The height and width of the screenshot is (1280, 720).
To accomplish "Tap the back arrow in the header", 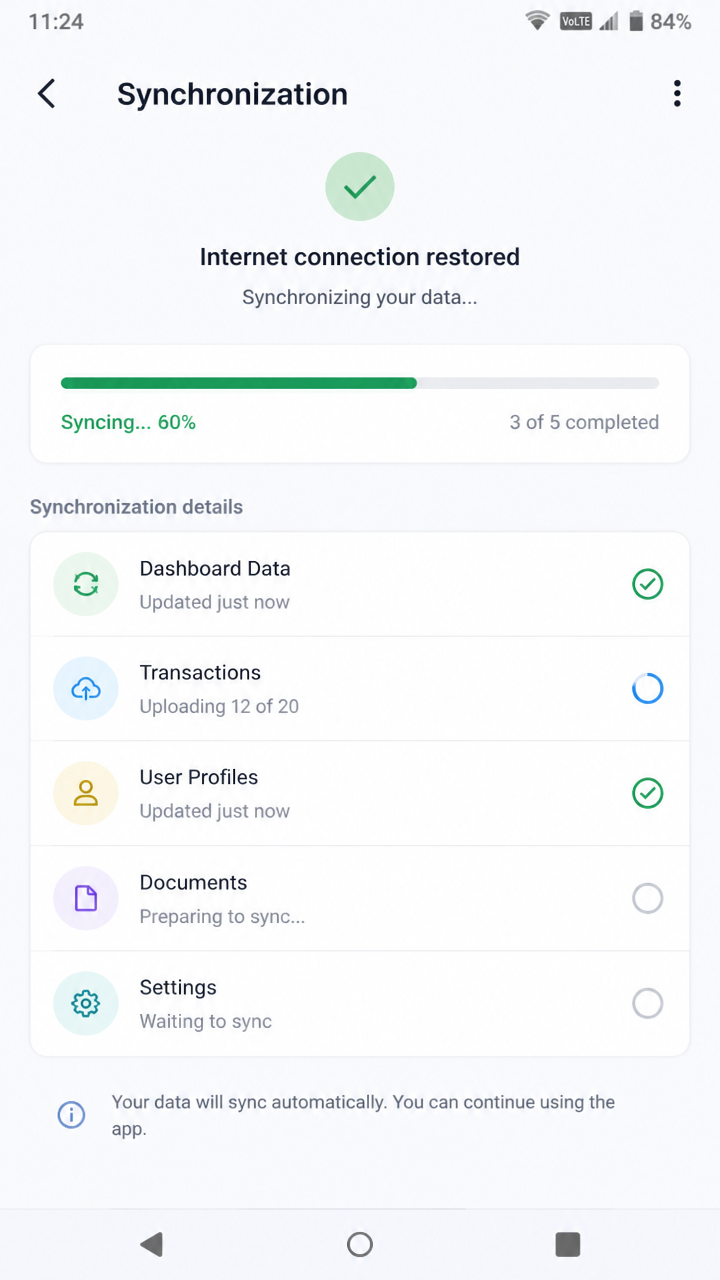I will (x=46, y=94).
